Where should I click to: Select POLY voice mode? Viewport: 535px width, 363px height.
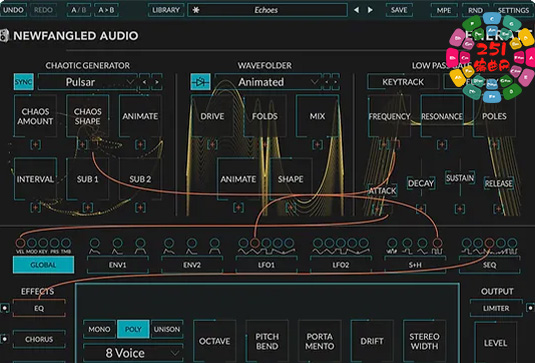[133, 329]
